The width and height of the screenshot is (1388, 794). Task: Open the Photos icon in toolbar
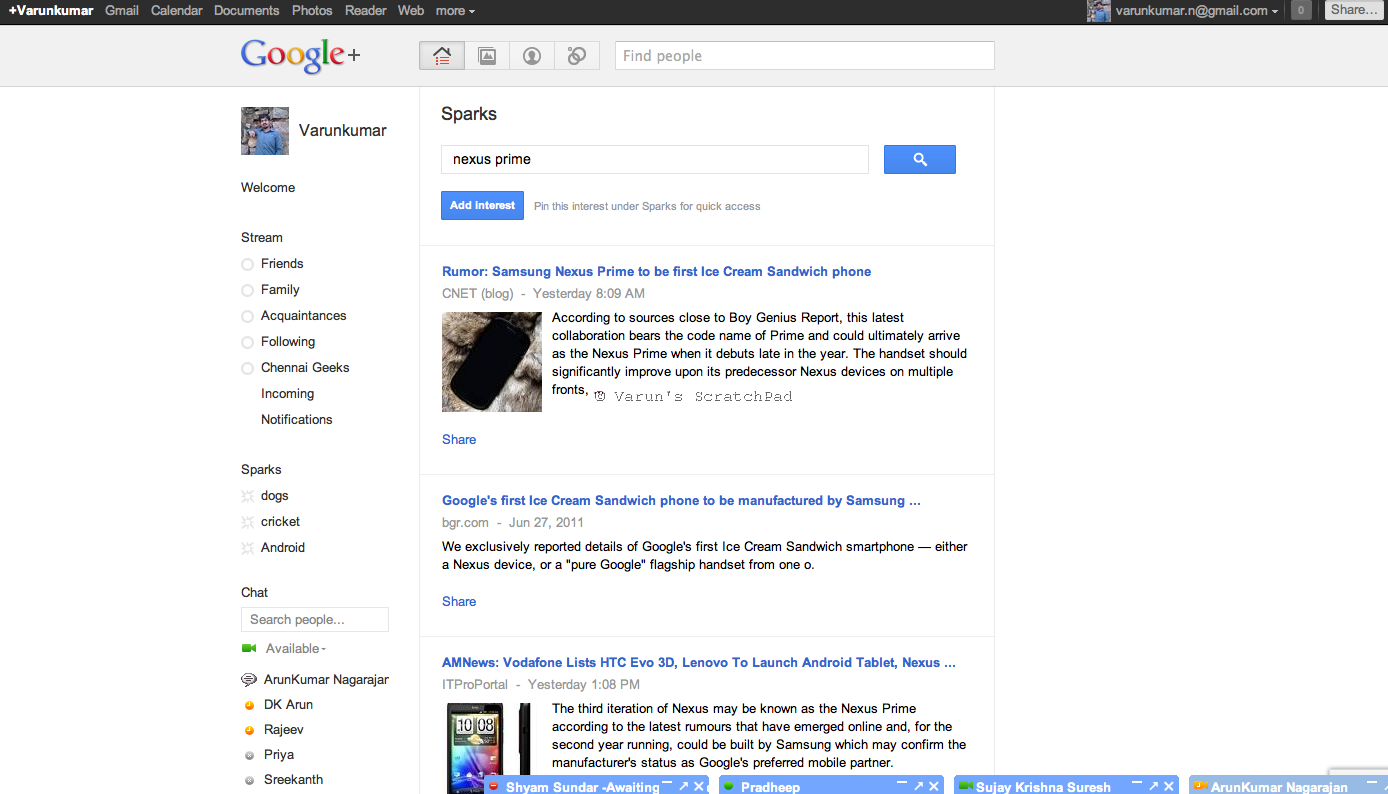point(487,56)
